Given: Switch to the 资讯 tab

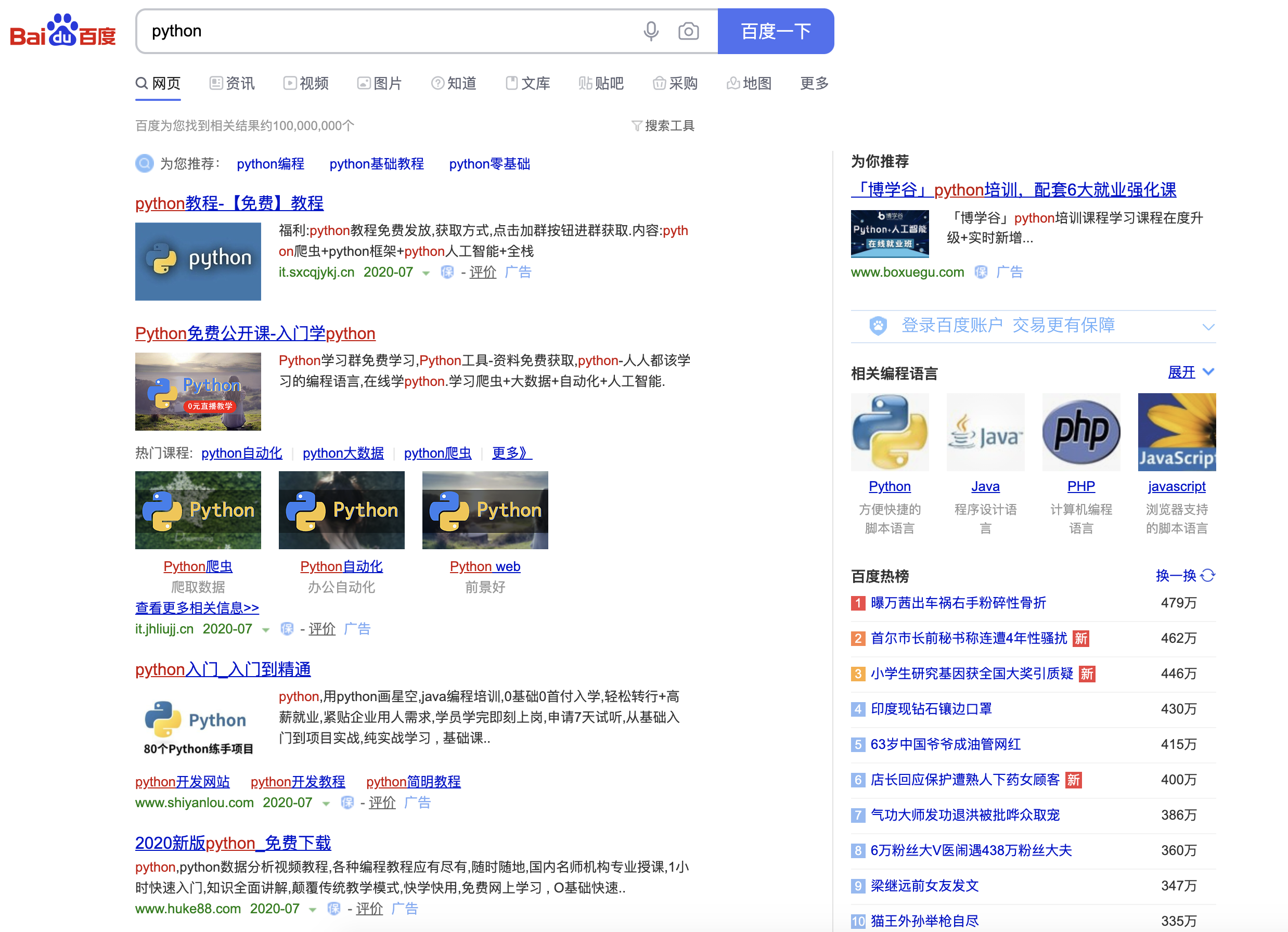Looking at the screenshot, I should click(x=231, y=84).
